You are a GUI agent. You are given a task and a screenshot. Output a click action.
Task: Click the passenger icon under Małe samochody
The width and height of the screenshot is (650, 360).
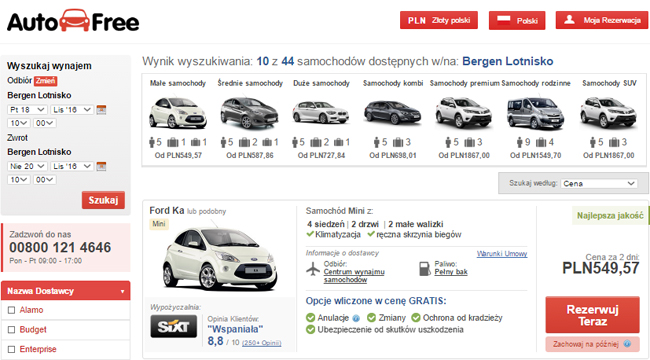152,143
